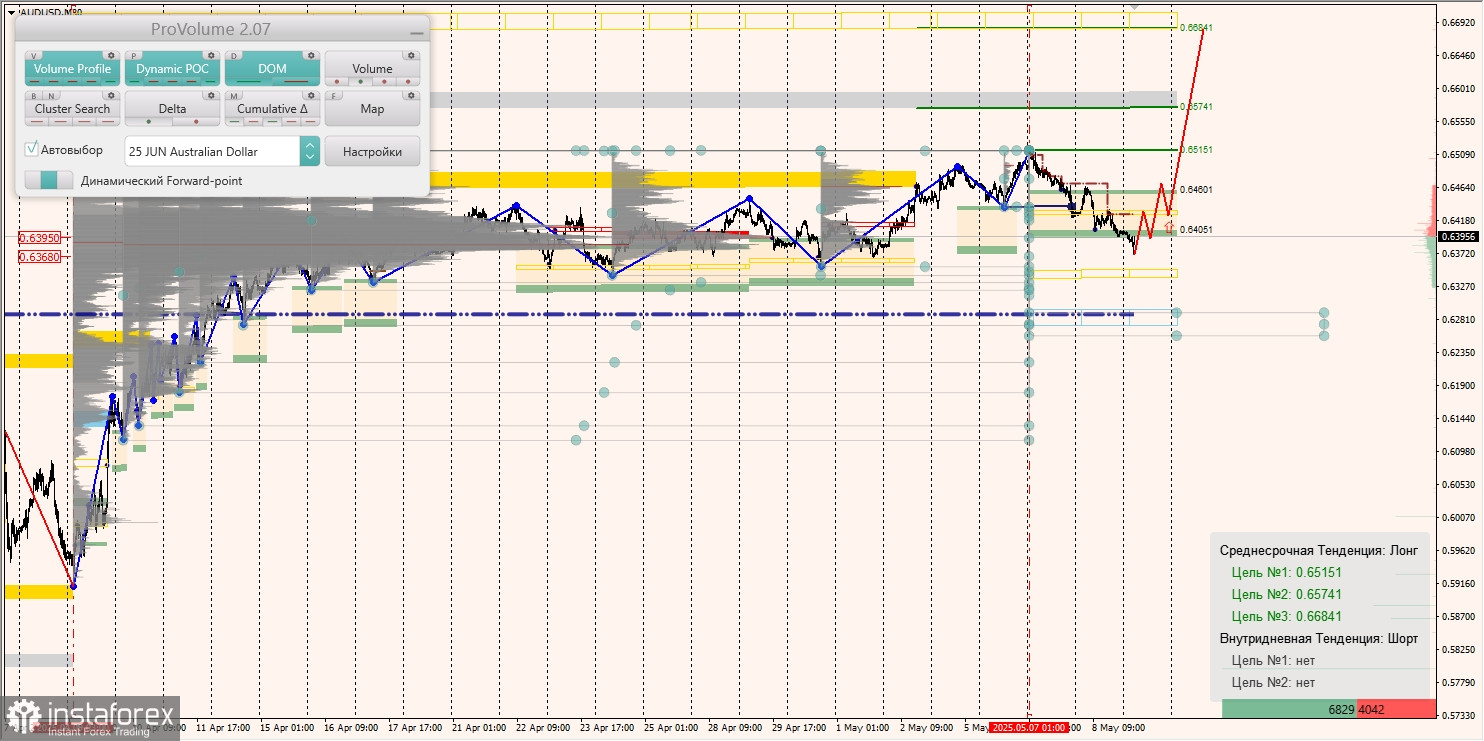1484x741 pixels.
Task: Click Цель №2: 0.65741 in info panel
Action: 1287,594
